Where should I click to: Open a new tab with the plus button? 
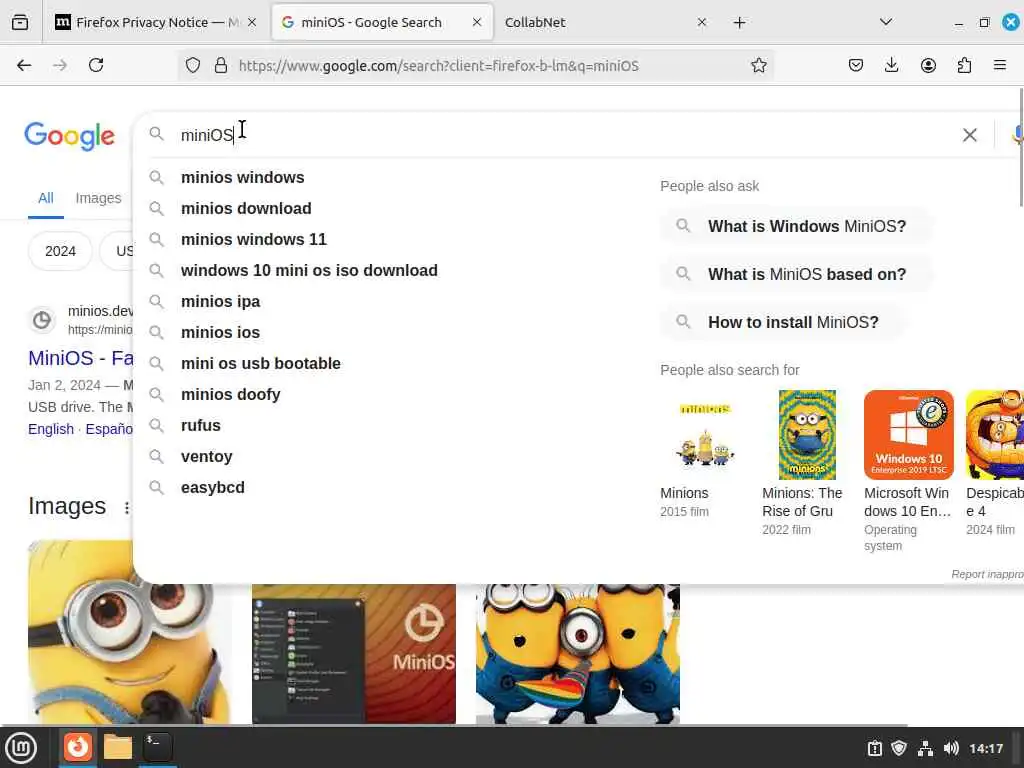click(x=739, y=23)
